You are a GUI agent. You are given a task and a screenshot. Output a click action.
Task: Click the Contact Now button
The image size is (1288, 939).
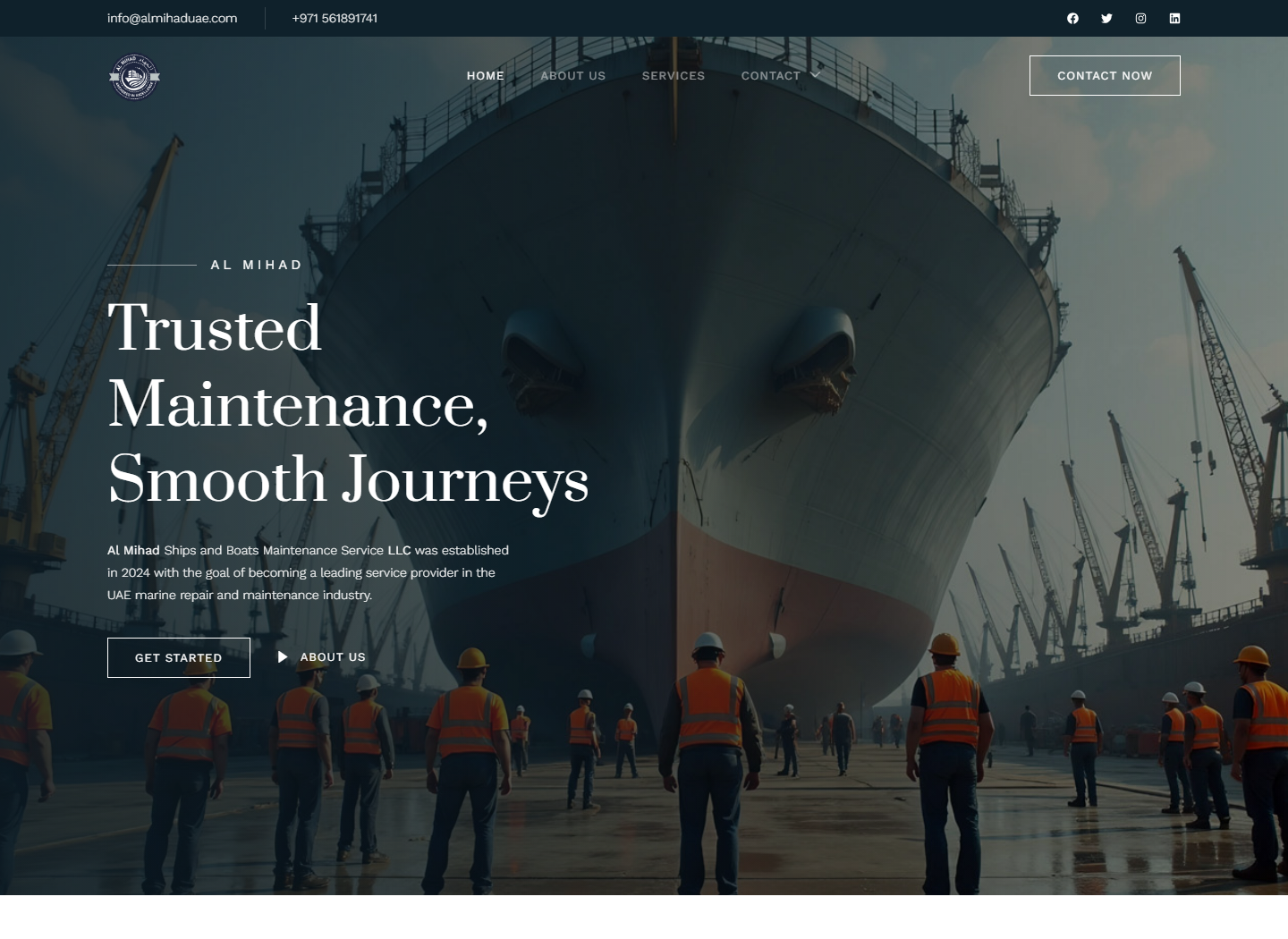[x=1105, y=76]
